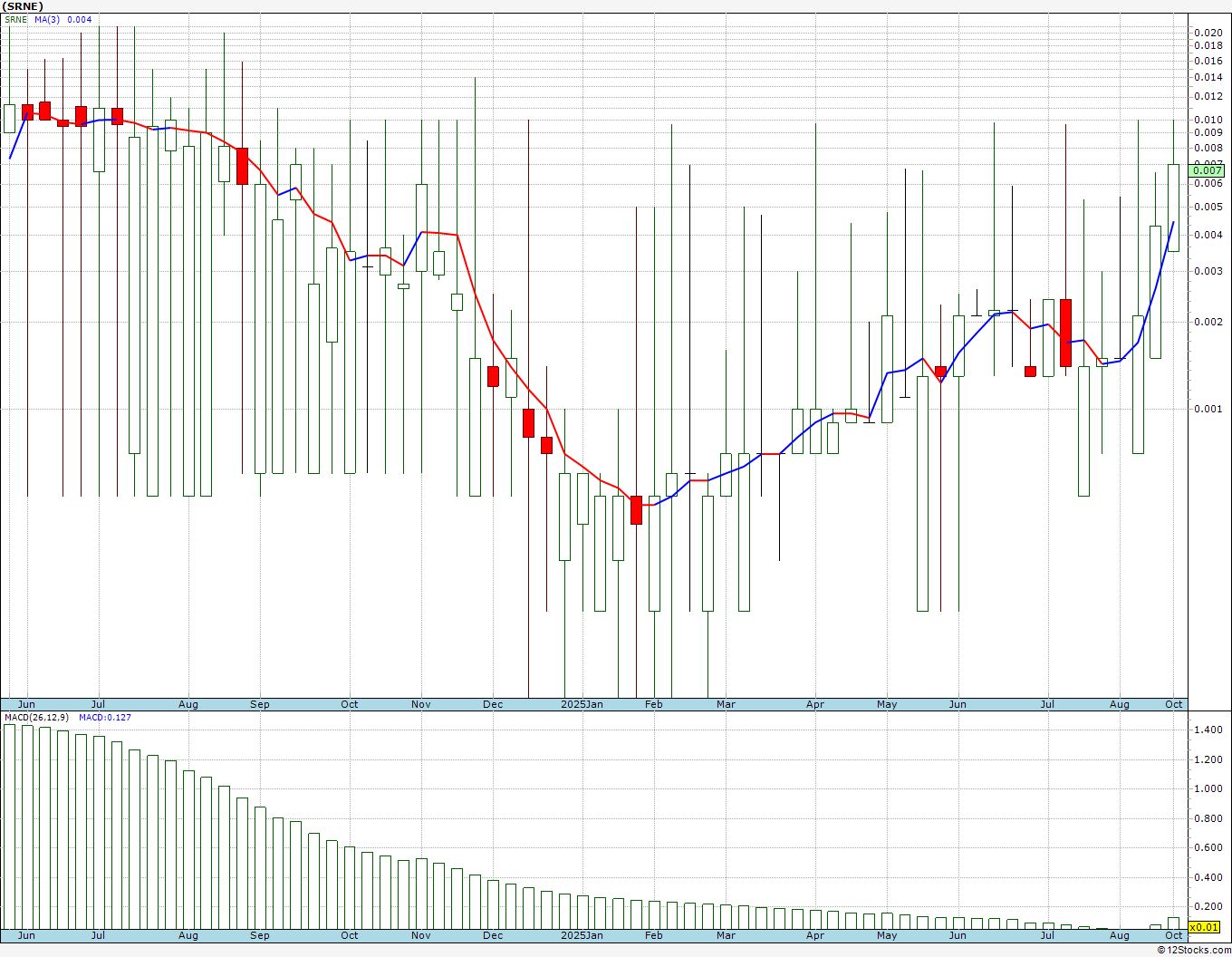Open the 12Stocks.com copyright link
The image size is (1232, 957).
(x=1194, y=950)
